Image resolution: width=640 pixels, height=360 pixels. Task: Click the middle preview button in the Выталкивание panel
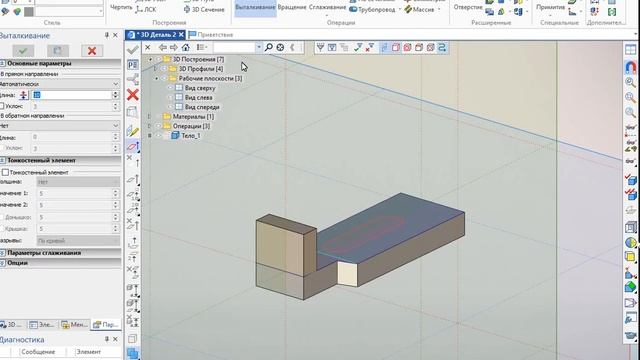[x=58, y=51]
